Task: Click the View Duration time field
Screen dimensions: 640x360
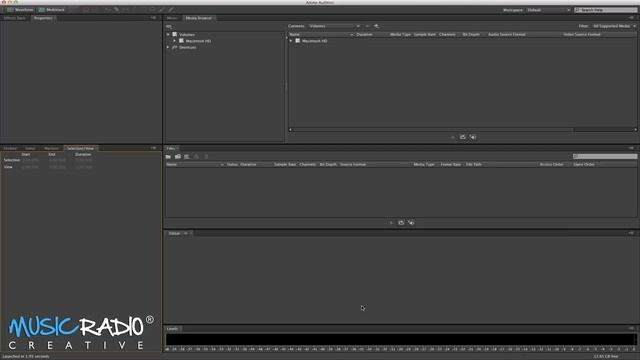Action: [x=84, y=167]
